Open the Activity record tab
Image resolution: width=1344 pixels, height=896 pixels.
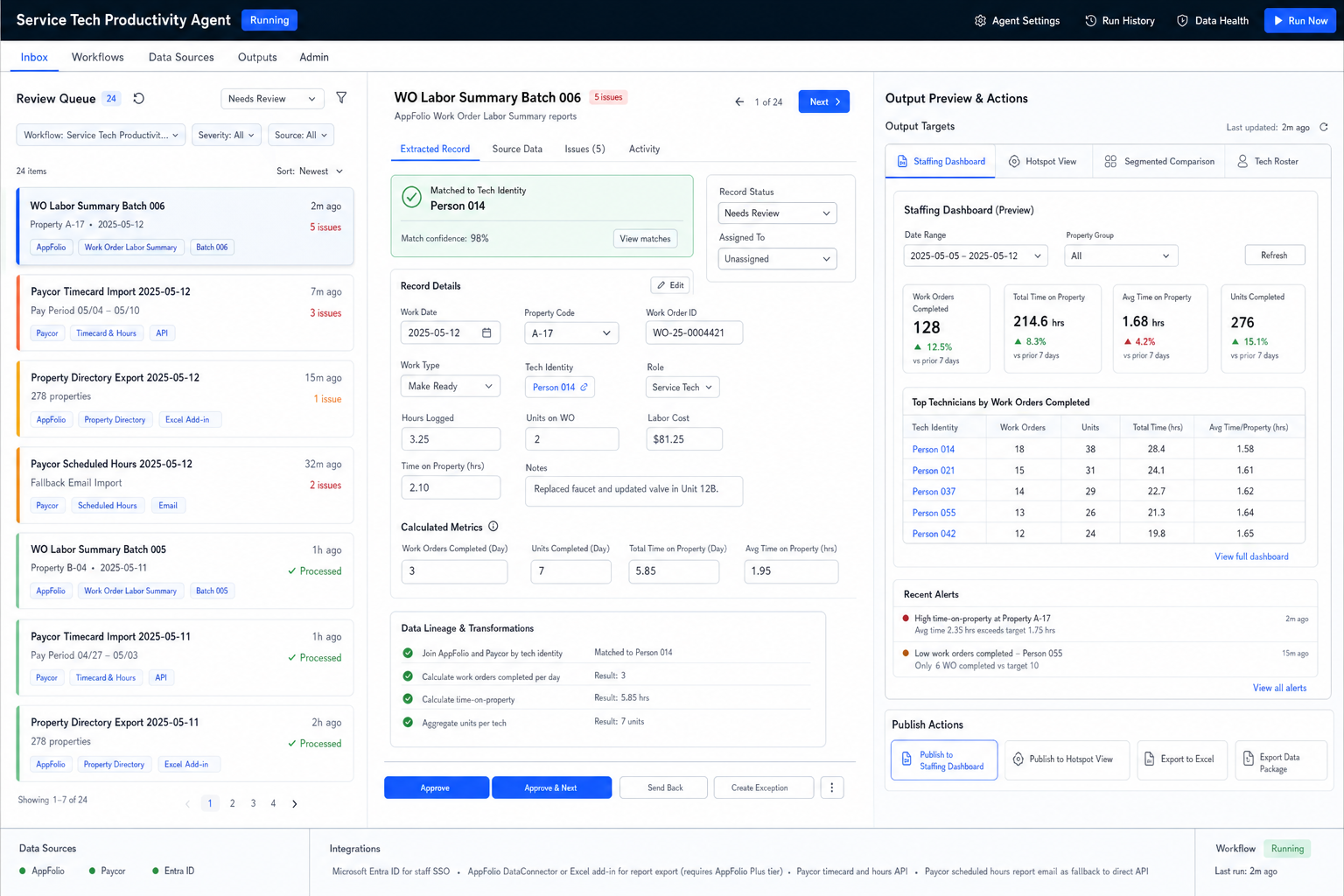[644, 150]
